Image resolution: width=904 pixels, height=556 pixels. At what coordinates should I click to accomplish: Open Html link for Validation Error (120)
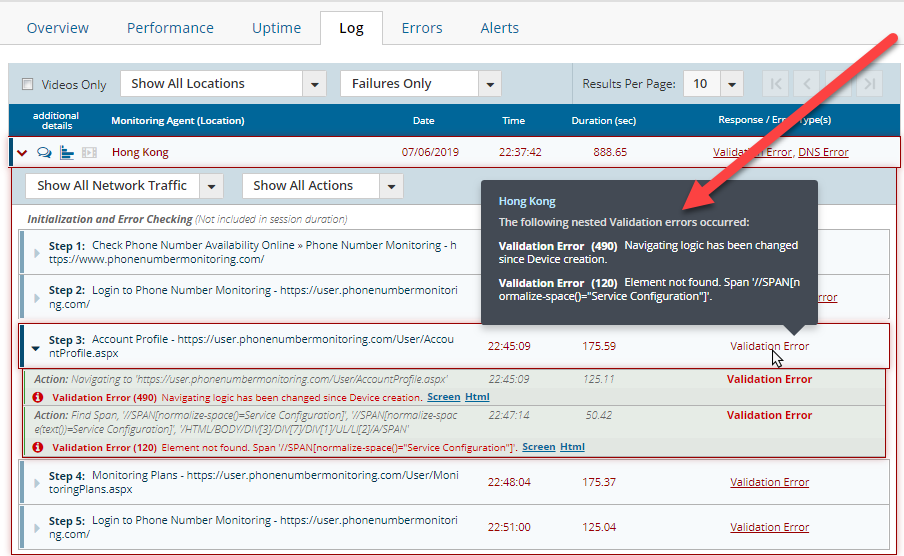point(572,447)
